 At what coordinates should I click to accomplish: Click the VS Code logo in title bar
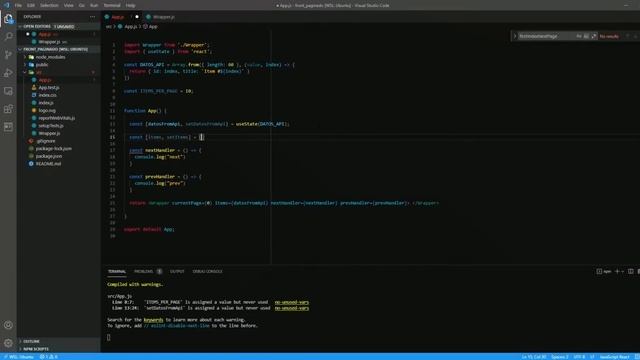[6, 5]
